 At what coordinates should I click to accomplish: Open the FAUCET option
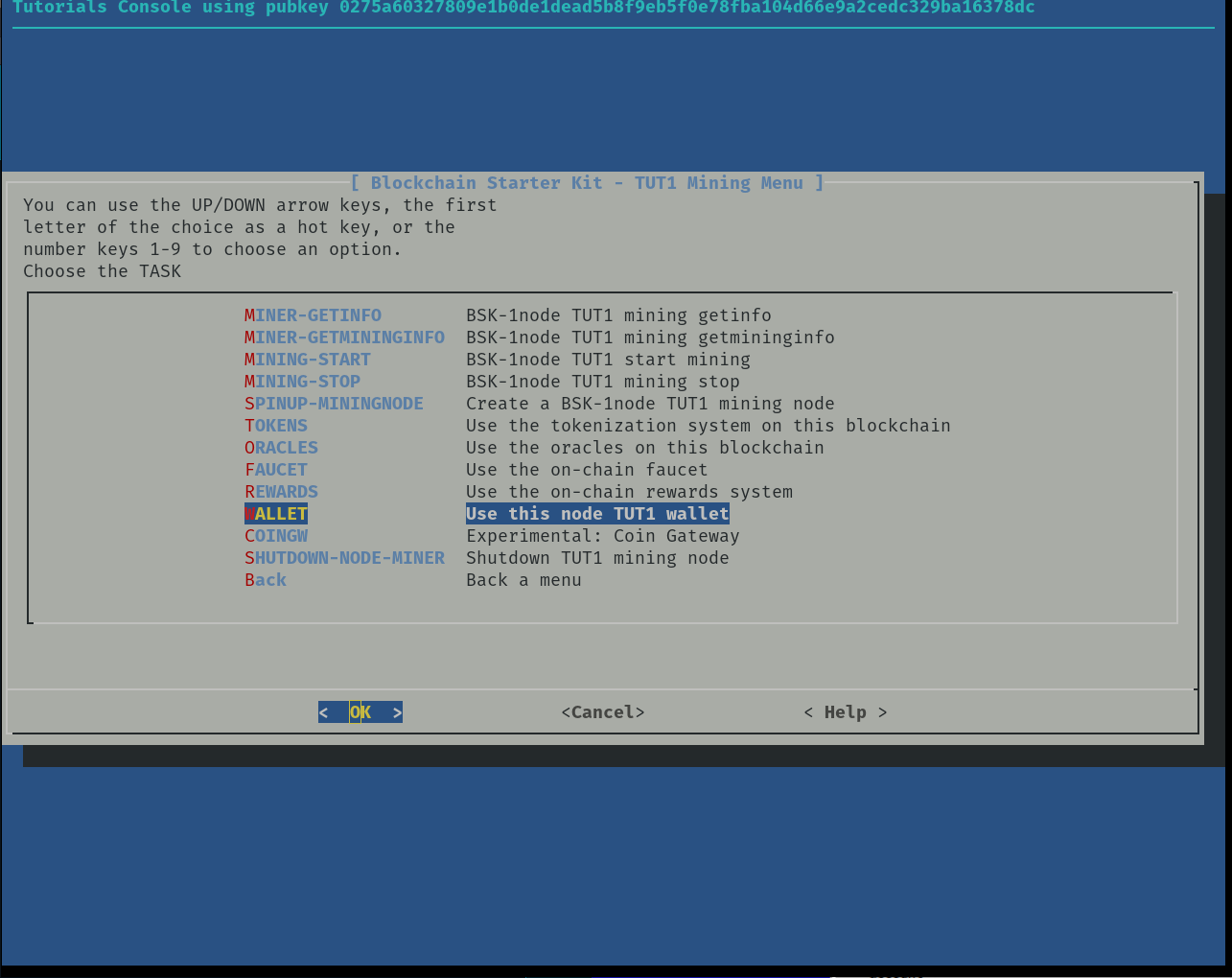pyautogui.click(x=276, y=470)
